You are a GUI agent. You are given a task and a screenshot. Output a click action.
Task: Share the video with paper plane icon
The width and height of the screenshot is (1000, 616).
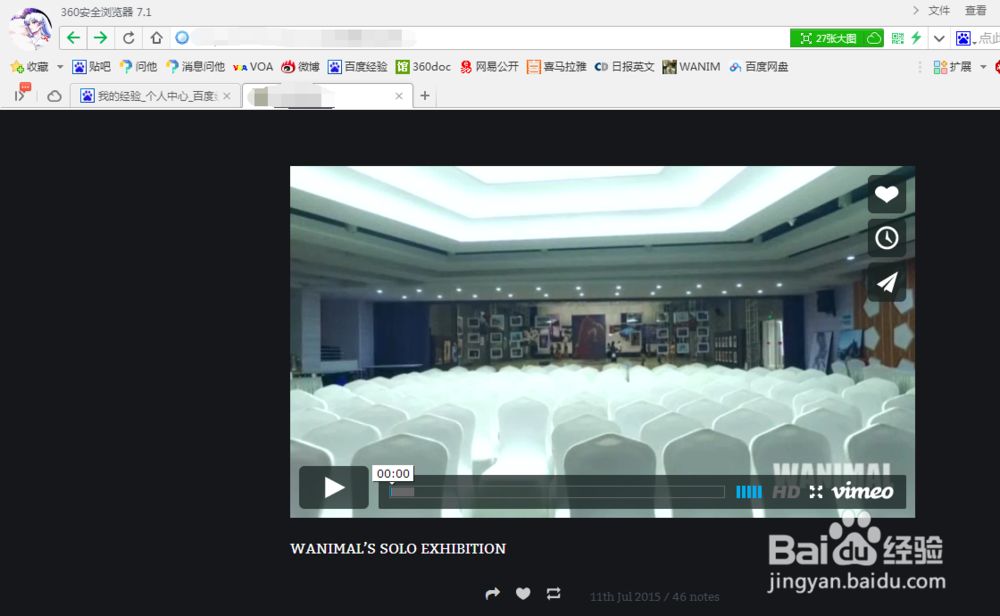click(886, 282)
